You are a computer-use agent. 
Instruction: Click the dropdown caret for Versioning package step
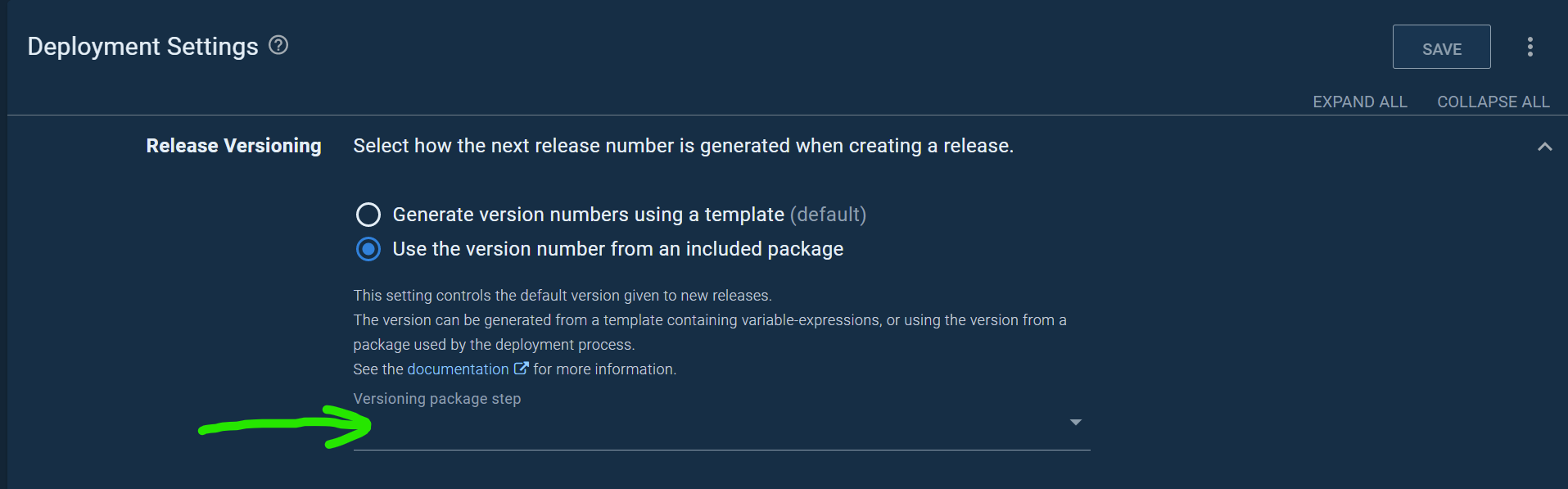pos(1075,422)
